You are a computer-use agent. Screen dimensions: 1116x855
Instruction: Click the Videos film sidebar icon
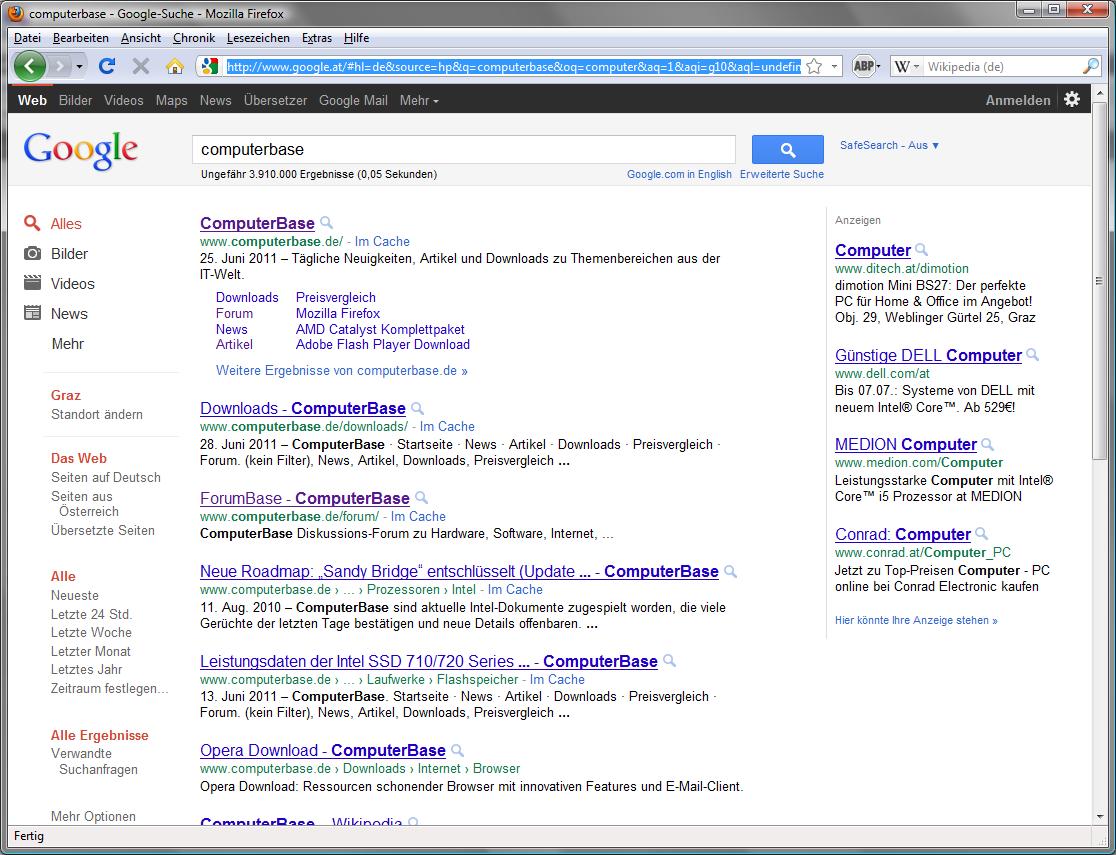(x=32, y=283)
